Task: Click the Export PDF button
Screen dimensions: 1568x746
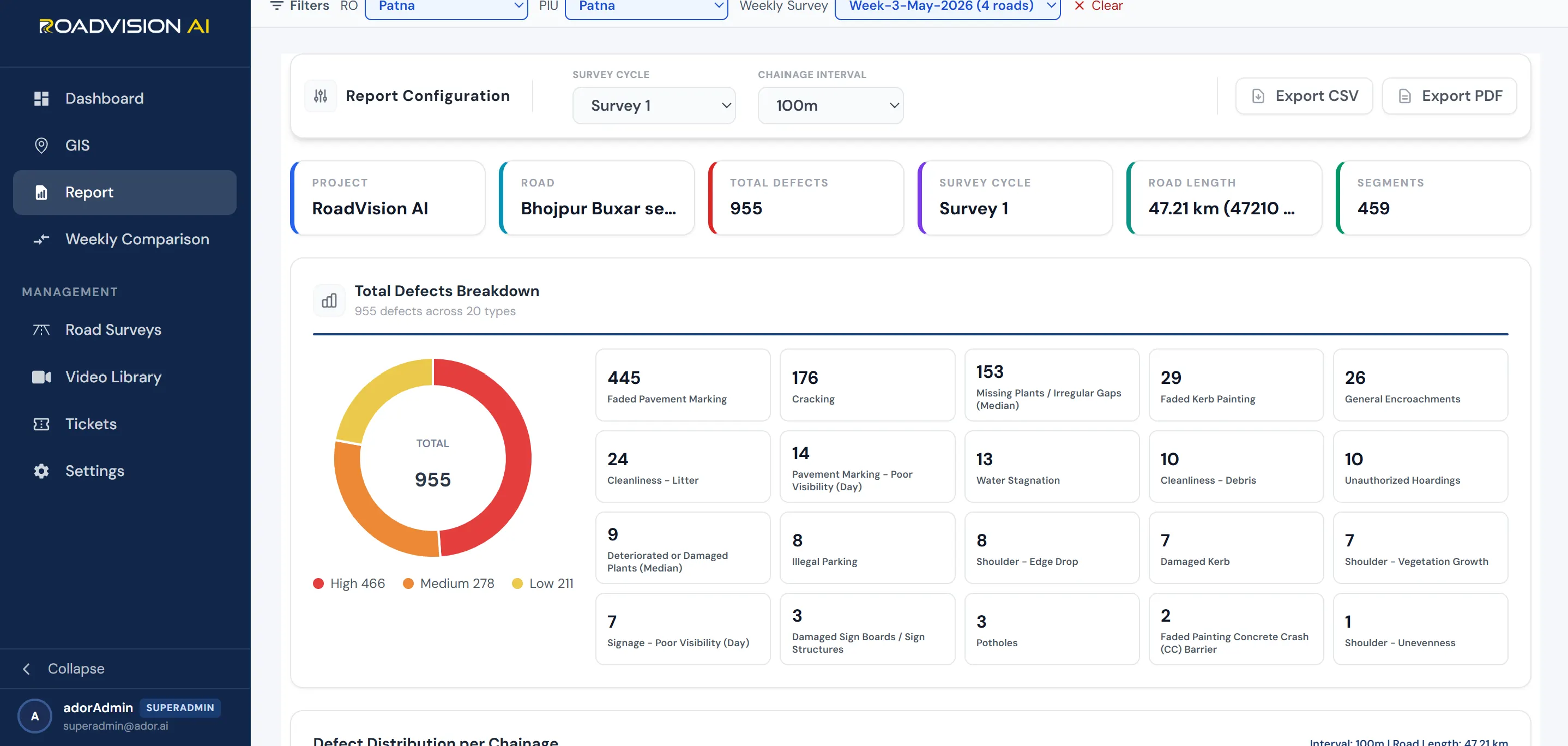Action: click(x=1449, y=95)
